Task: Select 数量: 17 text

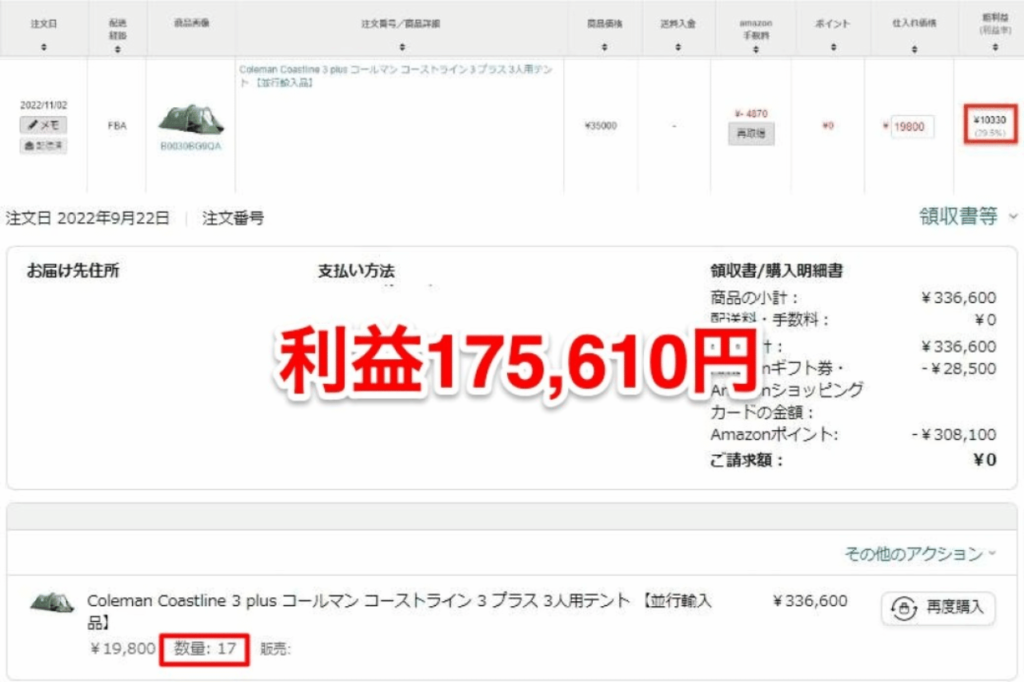Action: 204,649
